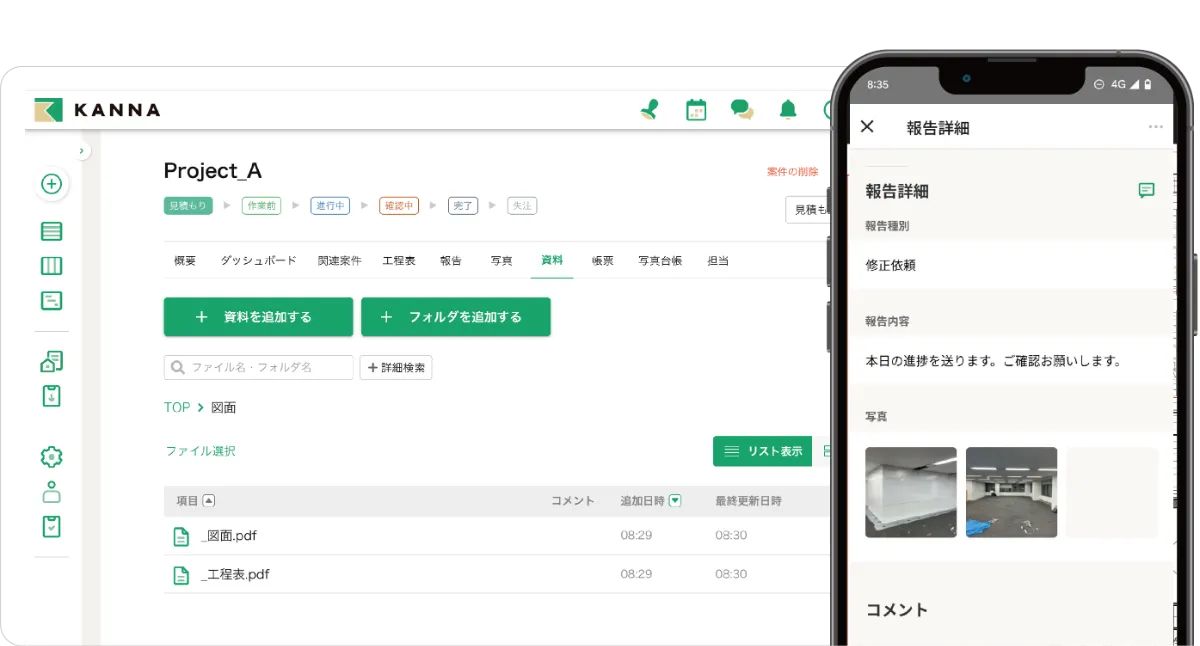Click the circled plus sidebar icon
The width and height of the screenshot is (1200, 646).
click(52, 184)
